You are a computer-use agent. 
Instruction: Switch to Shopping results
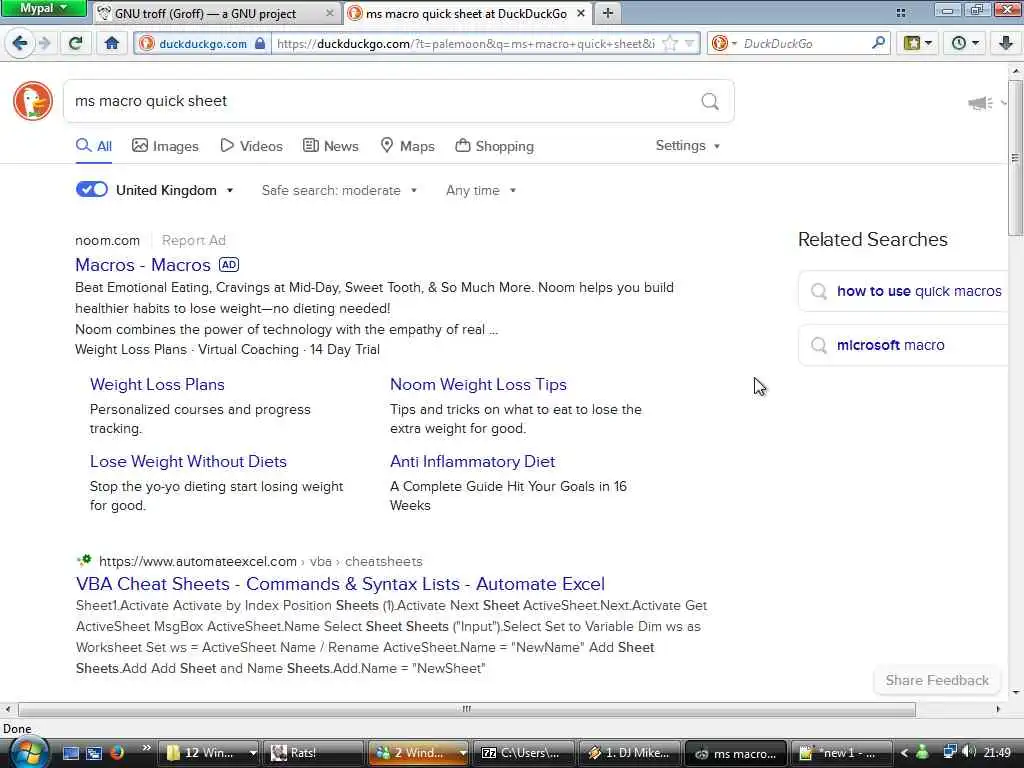click(494, 146)
